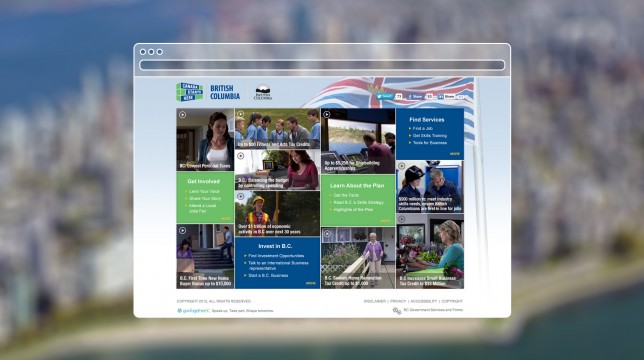The width and height of the screenshot is (644, 360).
Task: Open the Share Your Story link
Action: (x=205, y=199)
